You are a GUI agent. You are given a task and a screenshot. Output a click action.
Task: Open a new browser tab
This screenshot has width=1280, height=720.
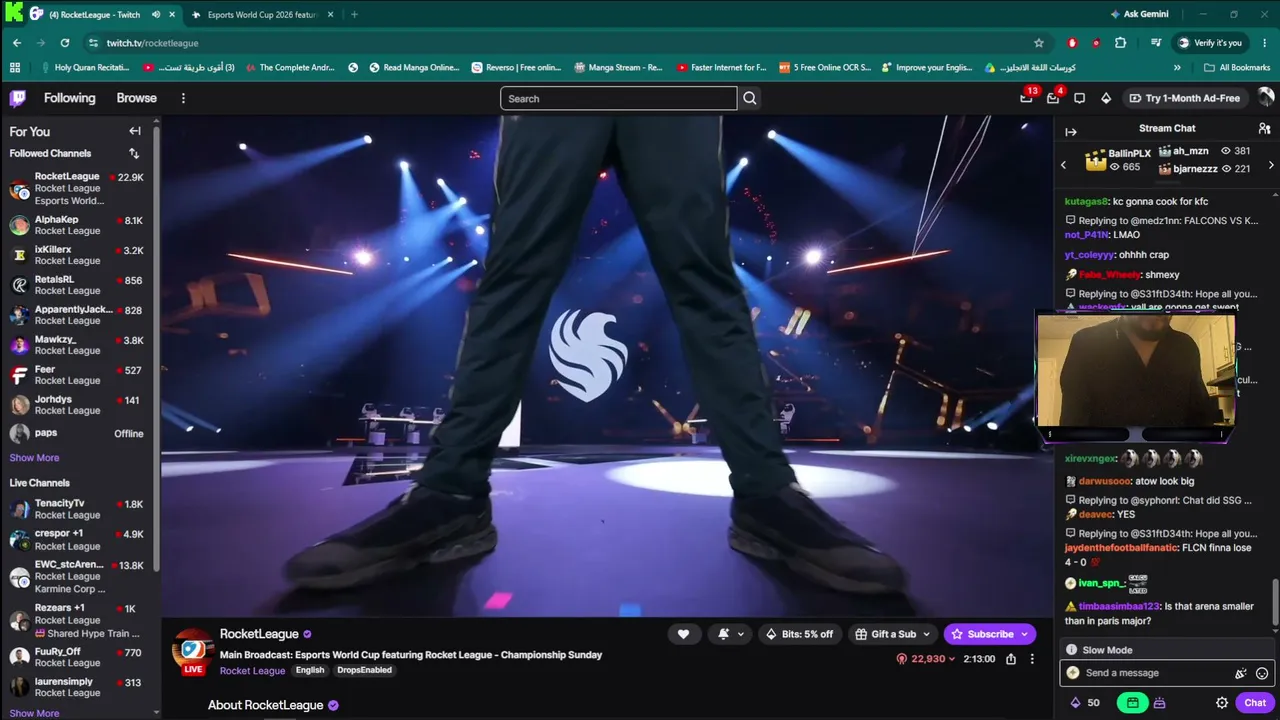click(354, 15)
